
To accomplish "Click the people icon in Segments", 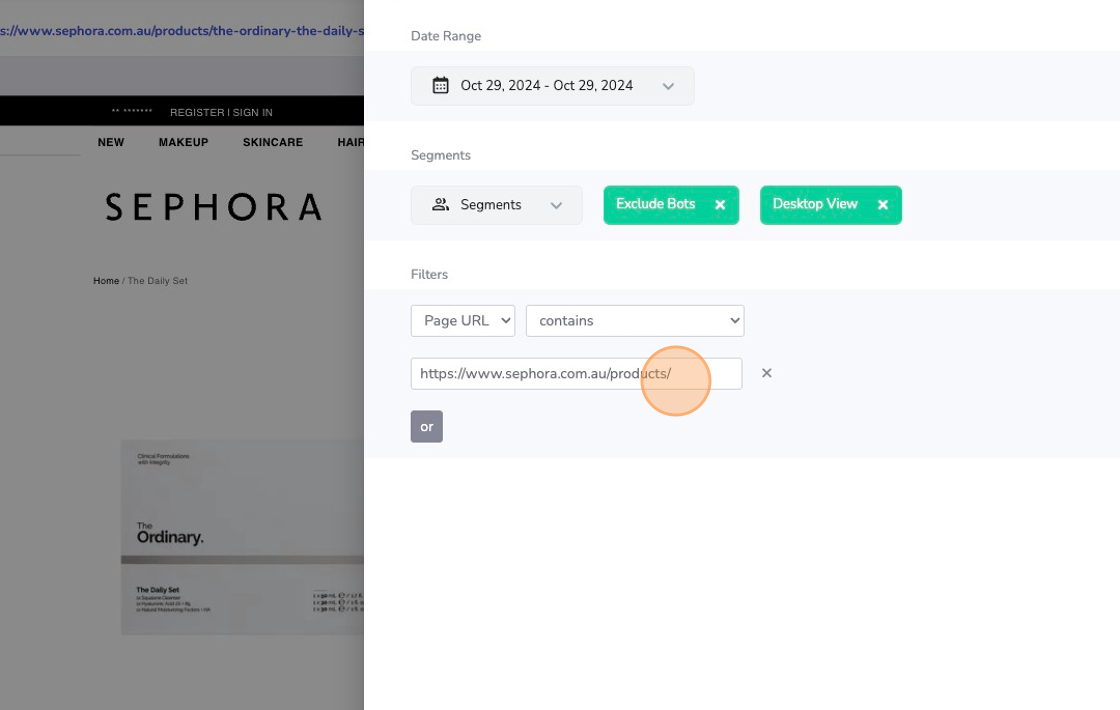I will [x=440, y=205].
